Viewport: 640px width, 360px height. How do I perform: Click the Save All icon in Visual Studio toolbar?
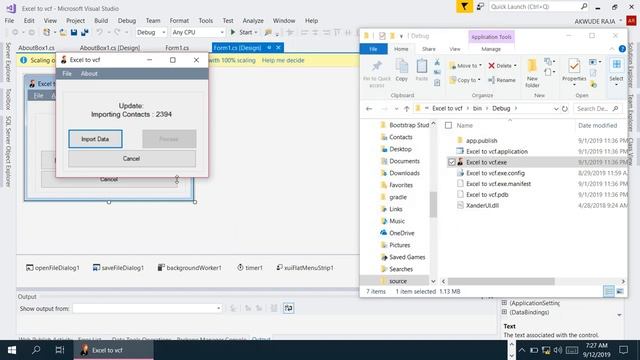tap(84, 32)
